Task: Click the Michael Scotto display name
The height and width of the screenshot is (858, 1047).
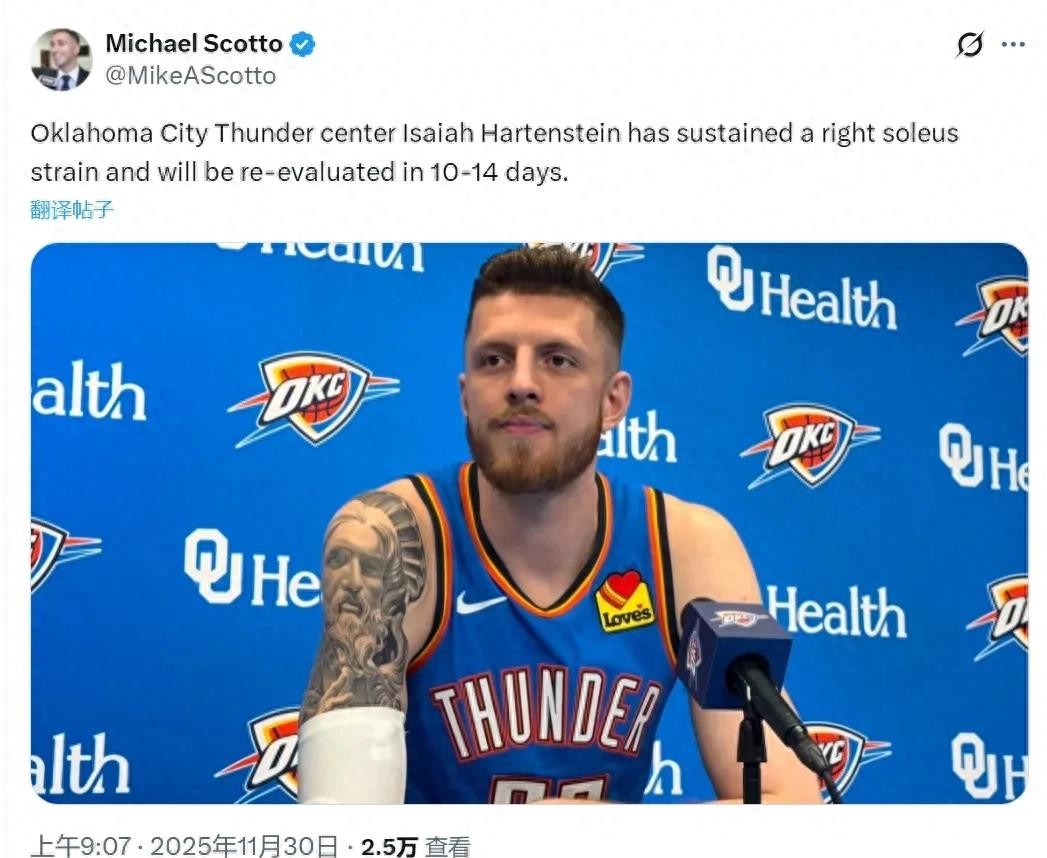Action: pos(194,44)
